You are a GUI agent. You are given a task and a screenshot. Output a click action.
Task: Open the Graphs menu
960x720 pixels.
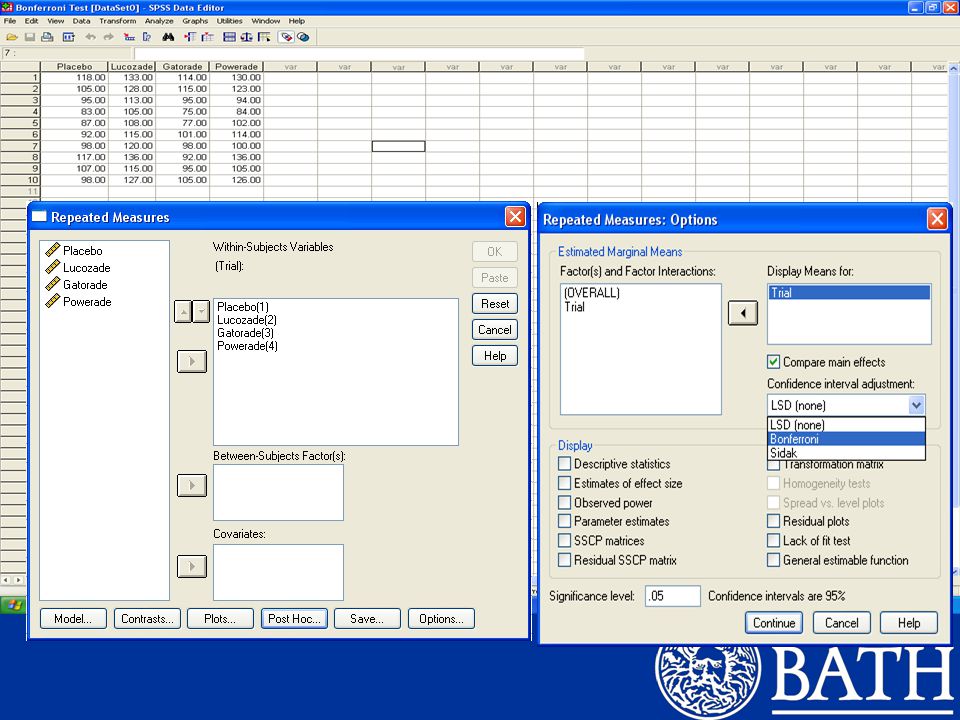click(x=195, y=21)
